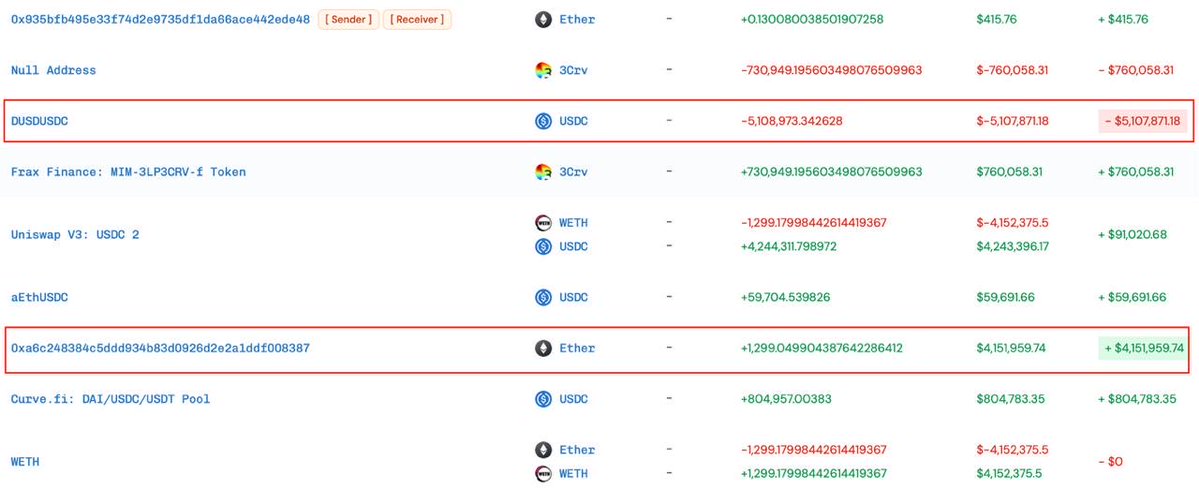This screenshot has height=489, width=1199.
Task: Click the WETH icon in the Uniswap V3 row
Action: coord(544,222)
